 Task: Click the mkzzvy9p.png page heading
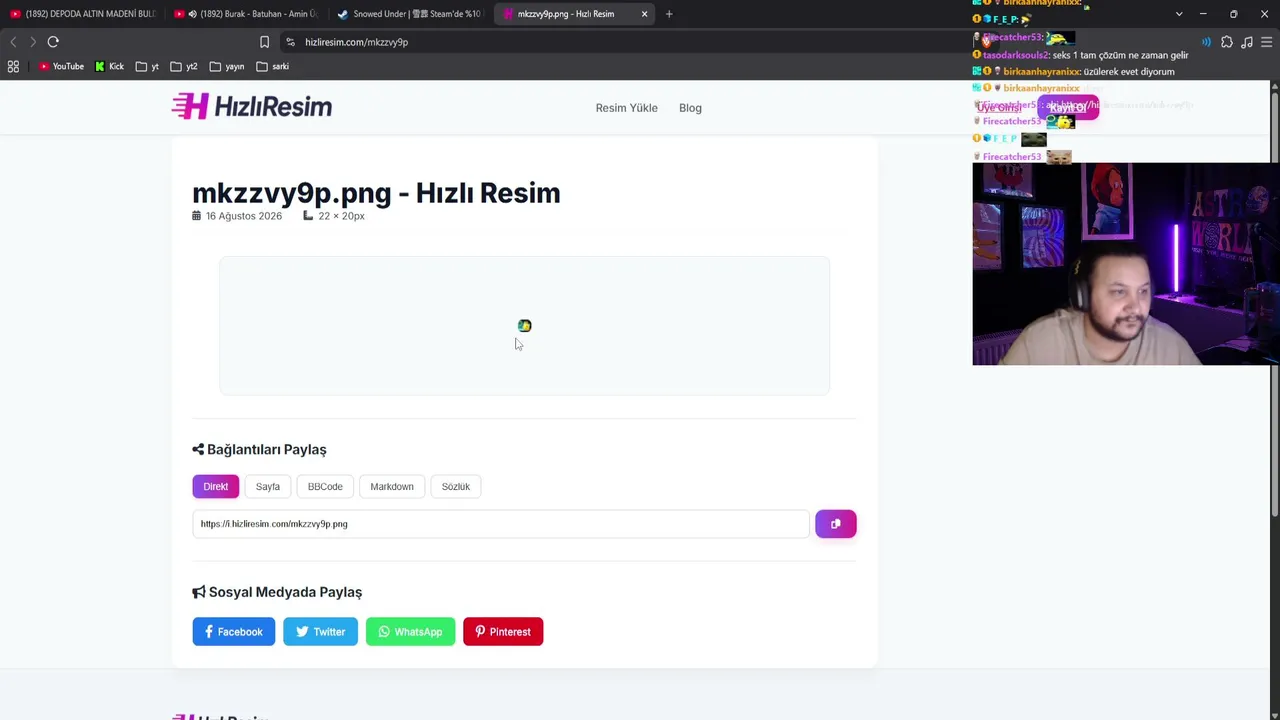point(376,193)
